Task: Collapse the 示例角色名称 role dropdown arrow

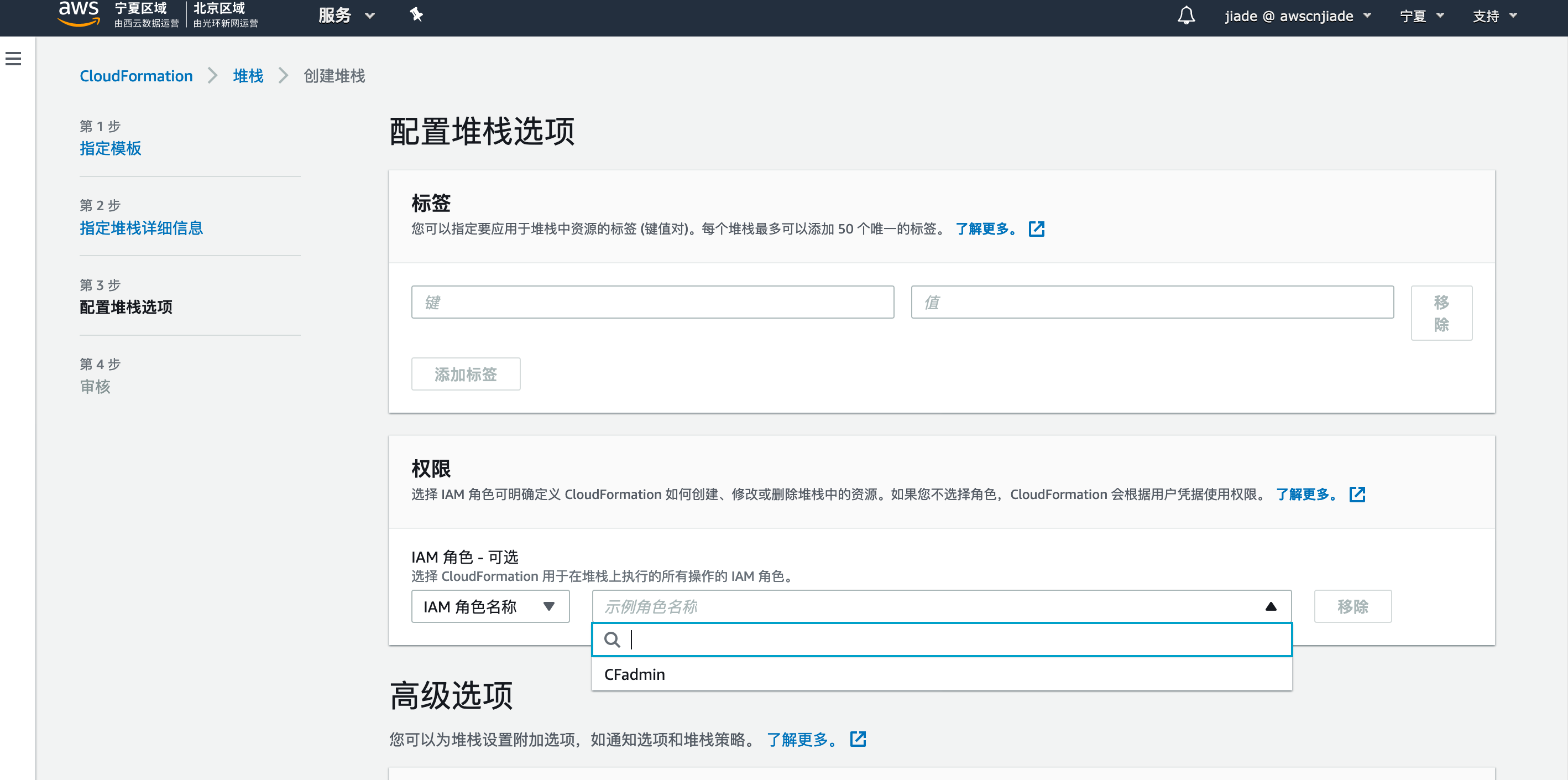Action: 1271,606
